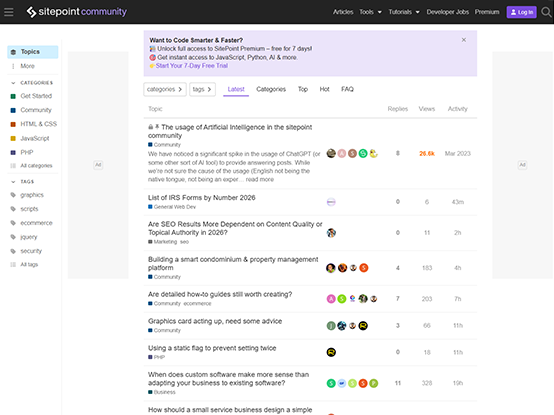This screenshot has width=554, height=415.
Task: Start Your 7-Day Free Trial link
Action: tap(191, 66)
